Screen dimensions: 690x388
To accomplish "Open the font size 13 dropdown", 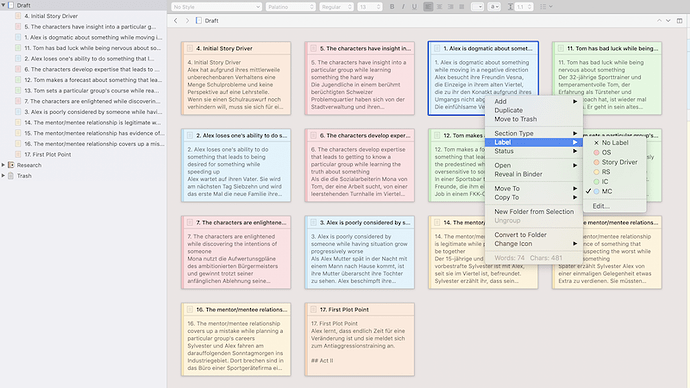I will (370, 7).
